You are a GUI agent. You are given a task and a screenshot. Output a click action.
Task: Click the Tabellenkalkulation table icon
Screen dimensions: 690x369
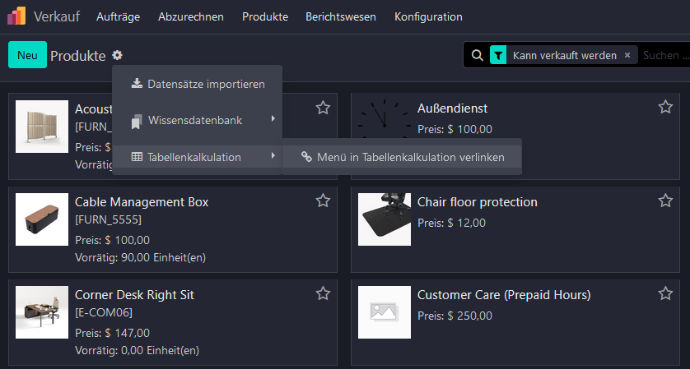tap(137, 157)
